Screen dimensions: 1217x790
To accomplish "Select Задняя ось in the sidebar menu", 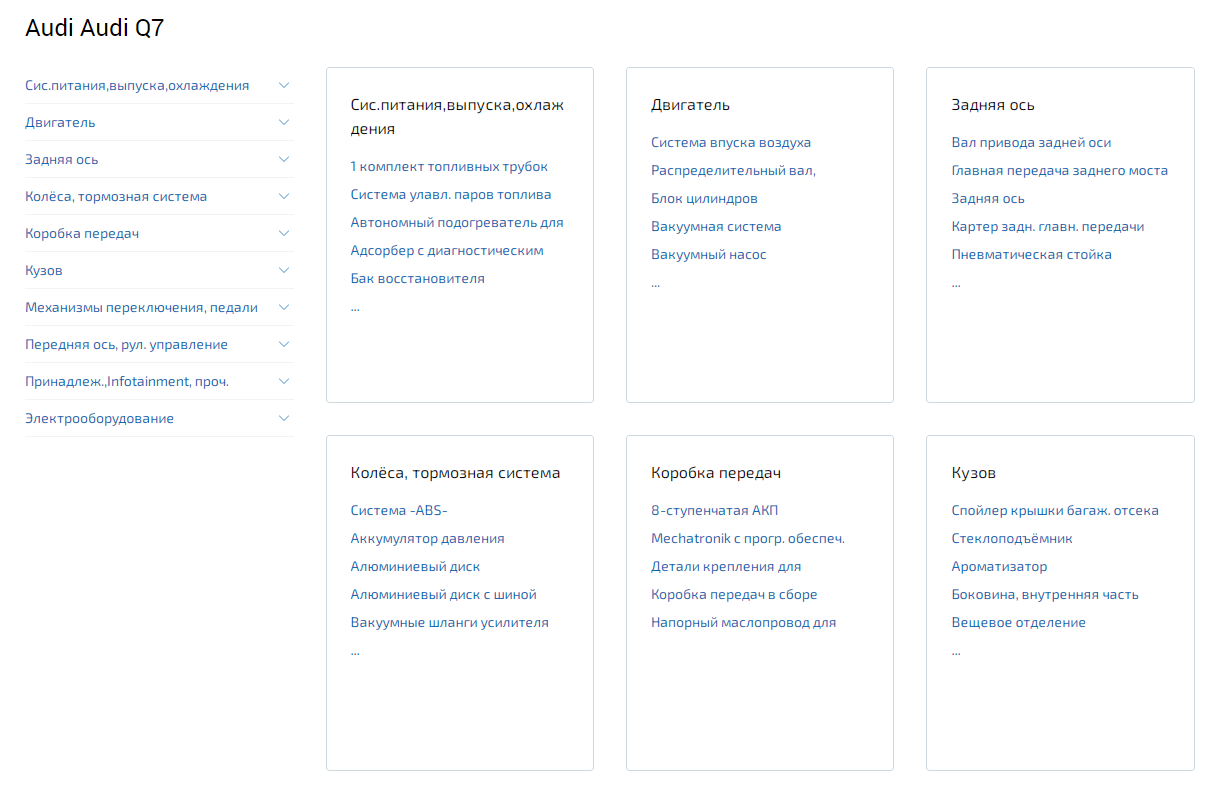I will click(62, 159).
